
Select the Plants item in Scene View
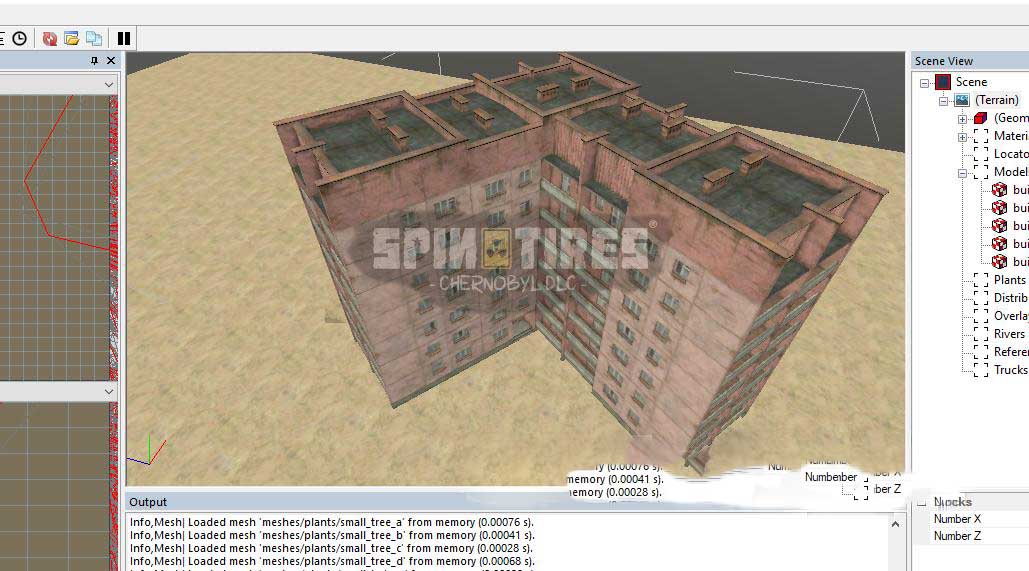pos(1009,280)
